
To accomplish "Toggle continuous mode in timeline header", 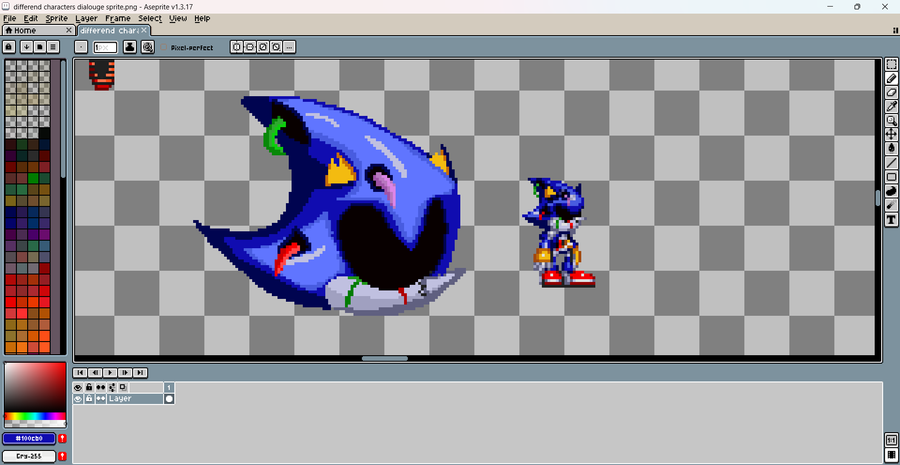I will [100, 388].
